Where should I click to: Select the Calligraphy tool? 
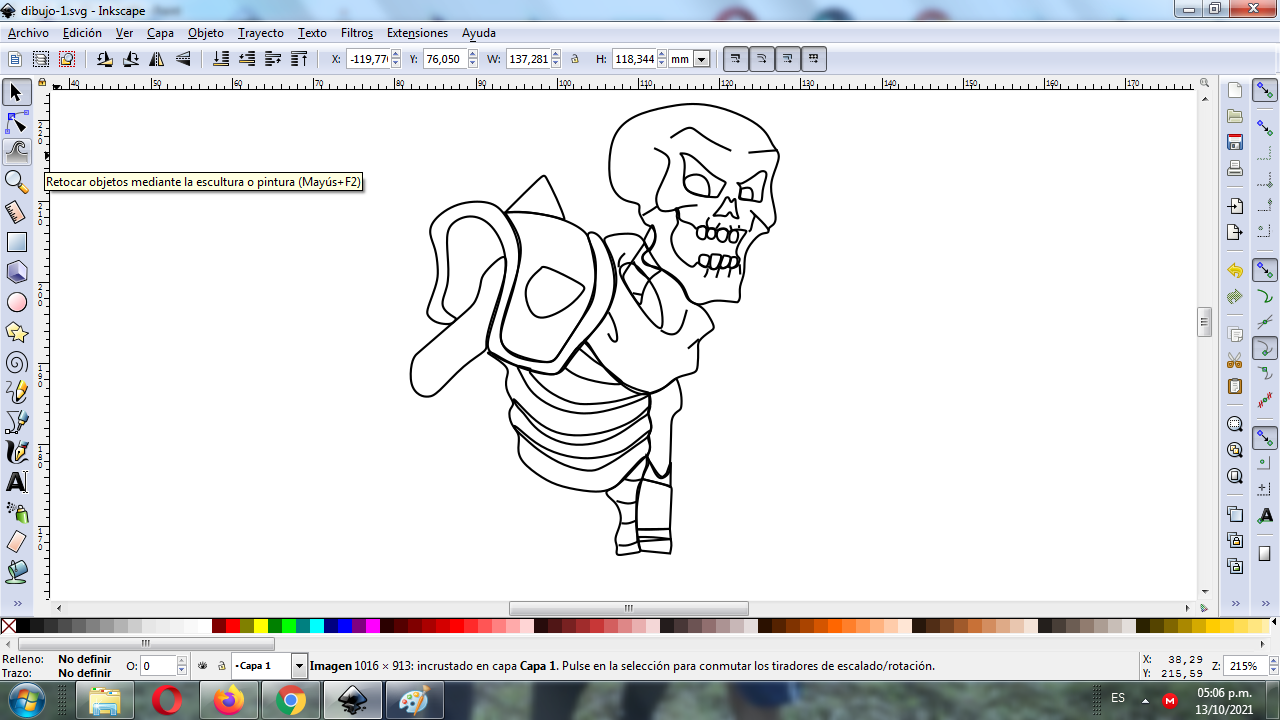point(16,452)
